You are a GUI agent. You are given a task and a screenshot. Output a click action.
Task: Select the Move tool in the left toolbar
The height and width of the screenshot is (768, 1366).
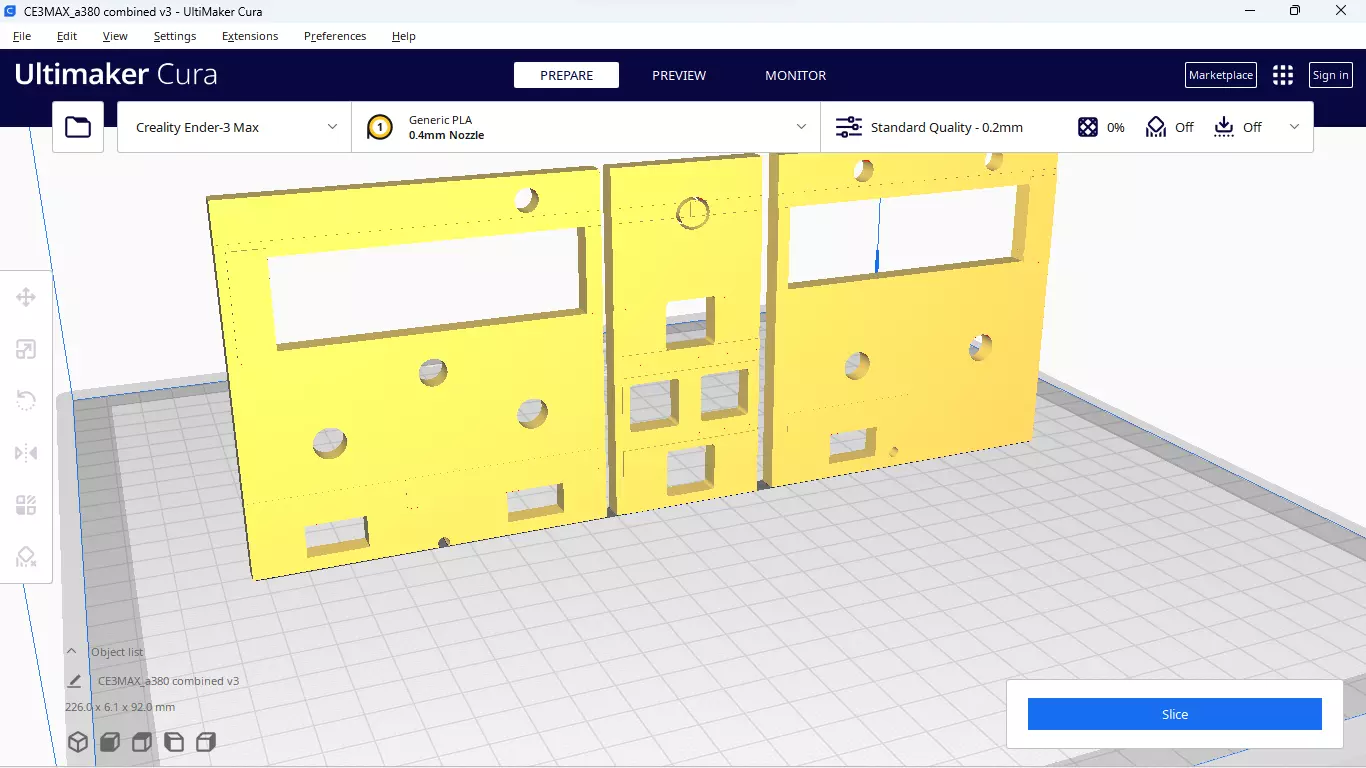point(26,297)
